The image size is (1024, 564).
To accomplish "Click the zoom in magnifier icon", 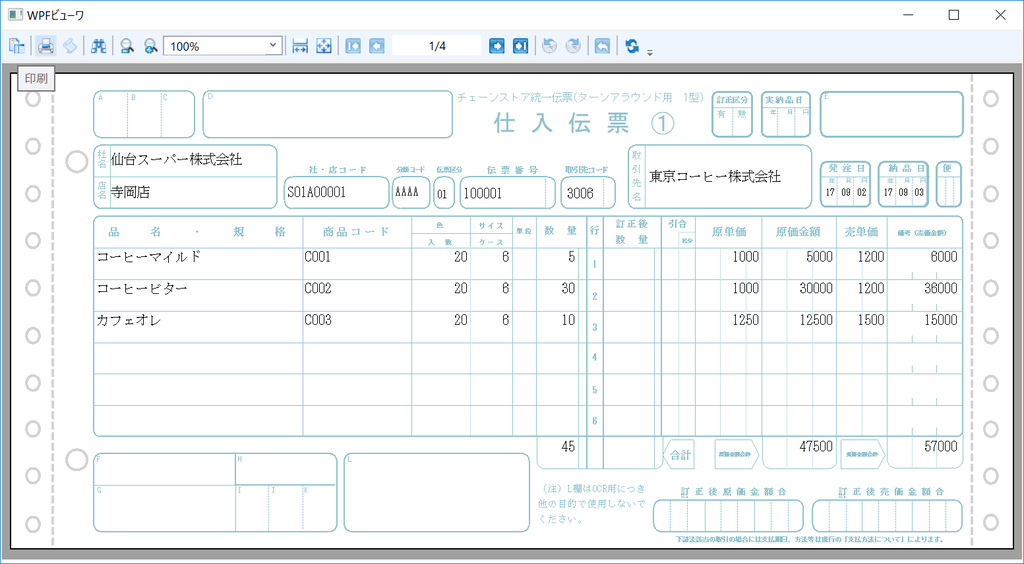I will [151, 46].
